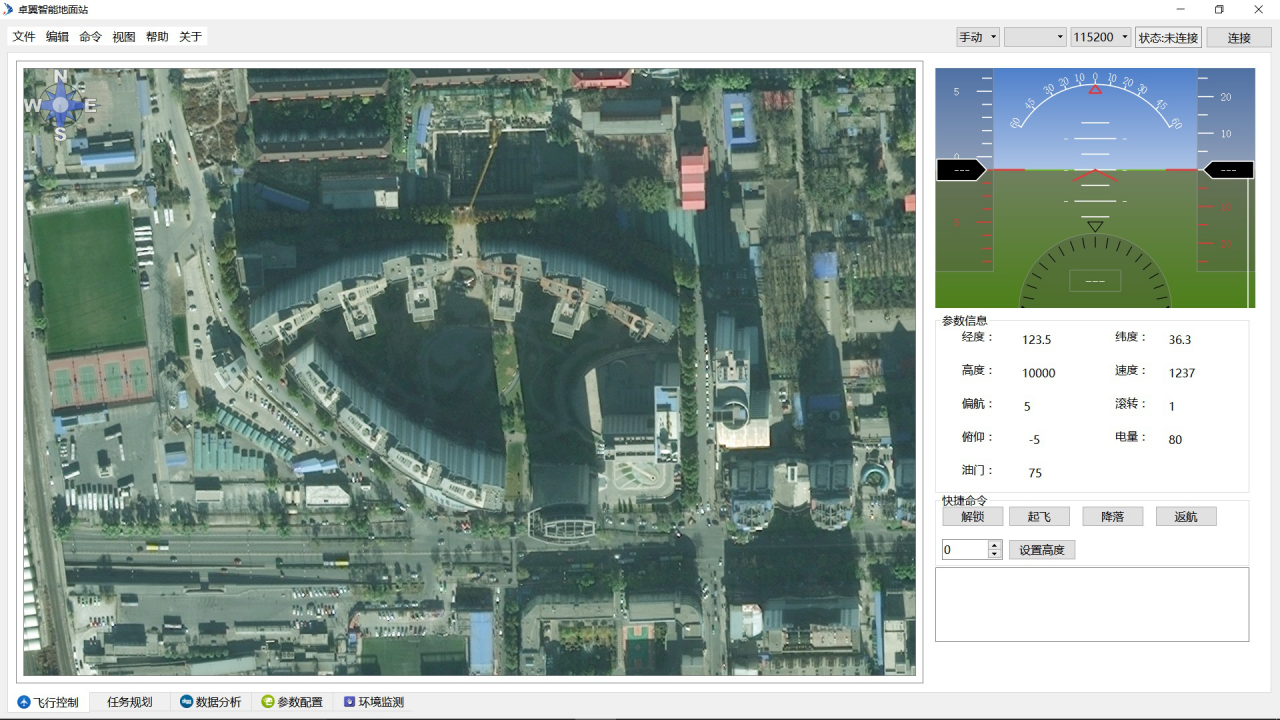Open the 手动 mode dropdown
The height and width of the screenshot is (720, 1280).
pos(978,37)
